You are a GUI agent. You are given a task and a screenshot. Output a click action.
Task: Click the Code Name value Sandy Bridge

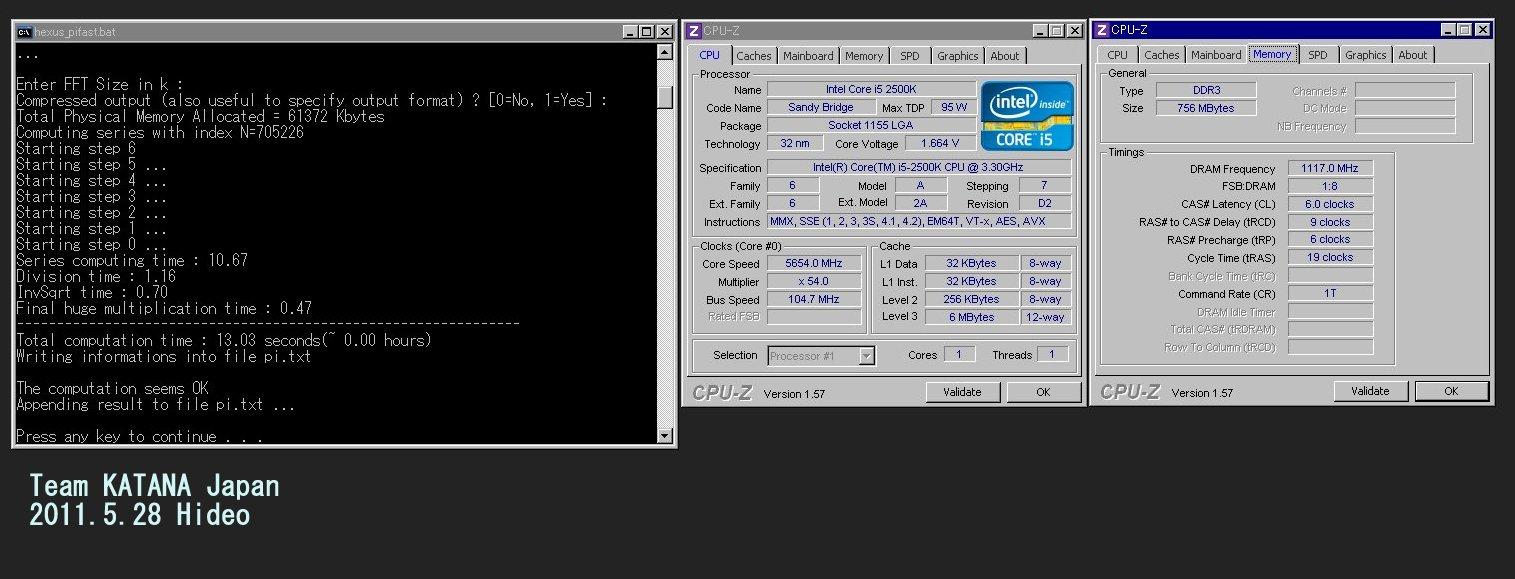820,107
